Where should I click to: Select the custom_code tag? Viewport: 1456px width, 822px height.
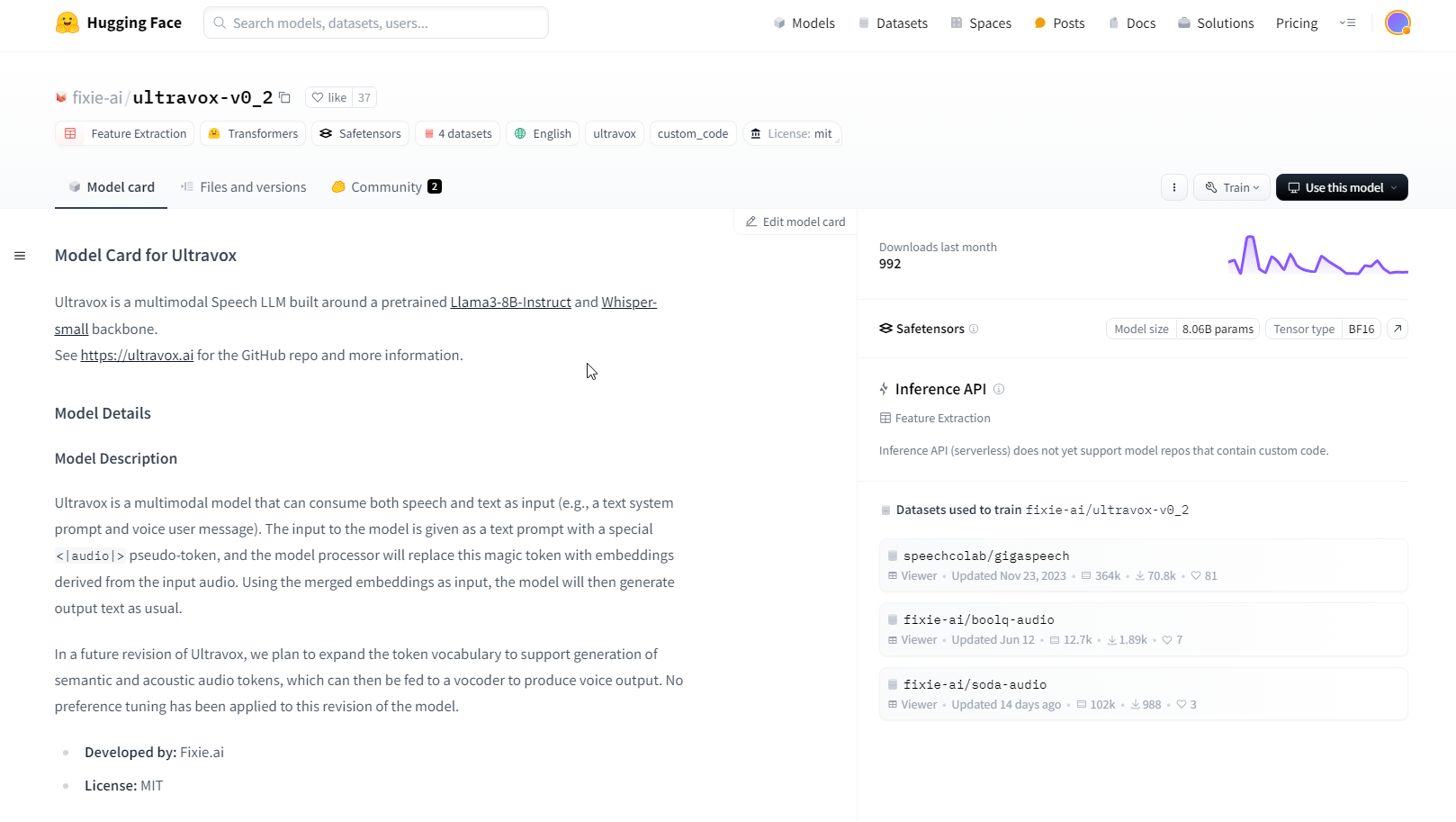[693, 133]
